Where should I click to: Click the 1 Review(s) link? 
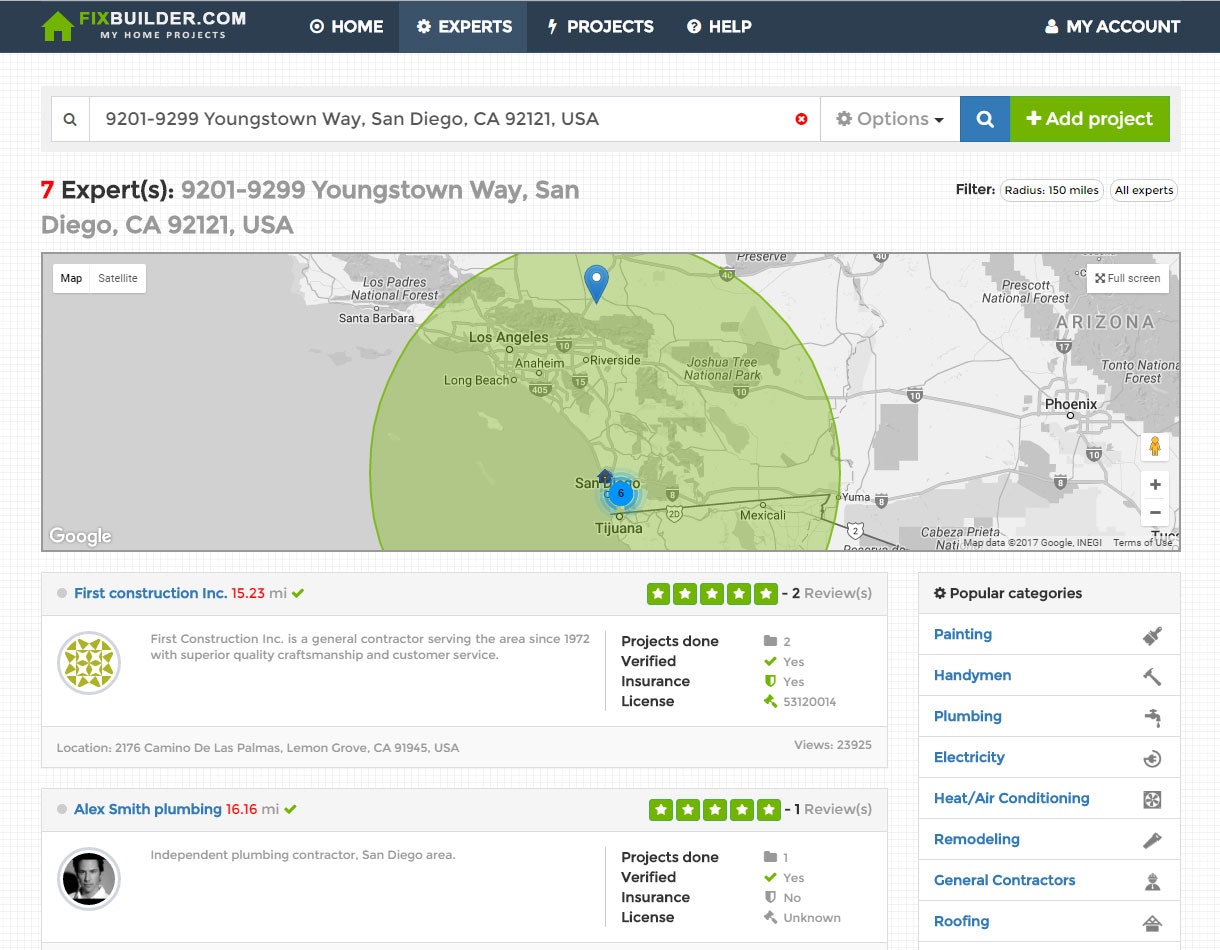(833, 809)
